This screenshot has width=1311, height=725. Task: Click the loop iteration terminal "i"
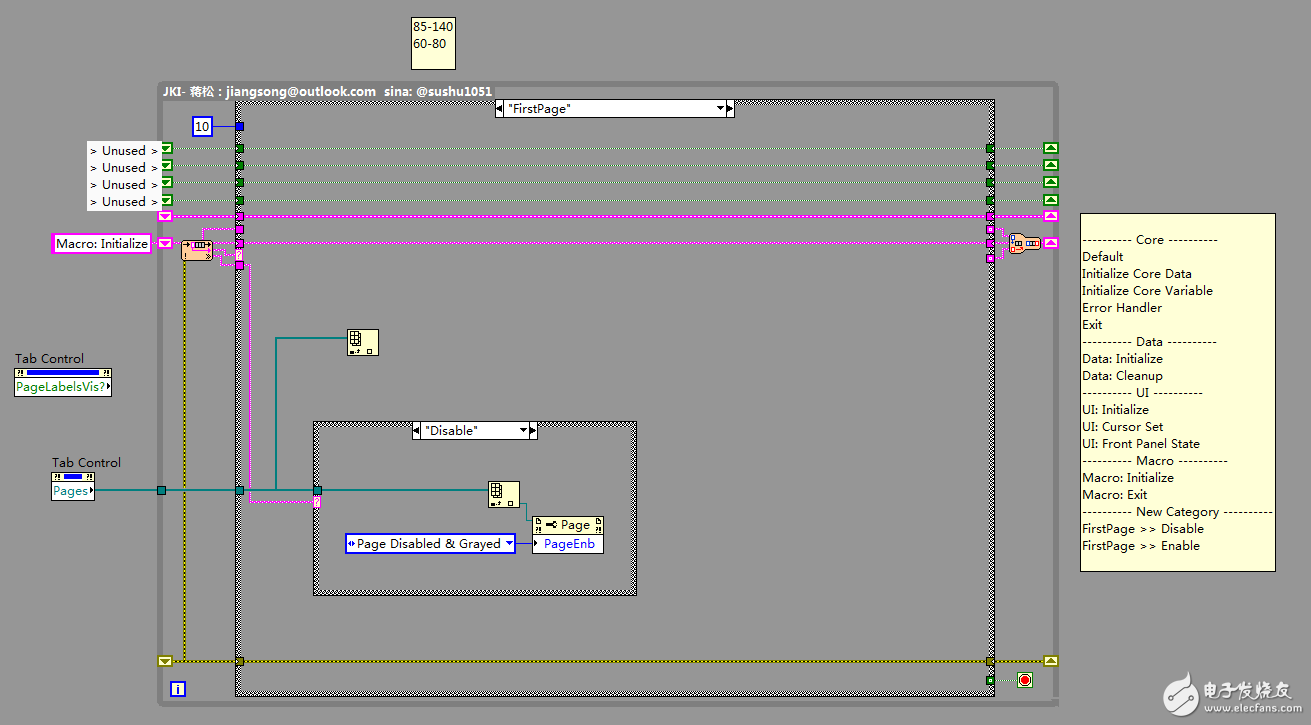click(x=178, y=689)
